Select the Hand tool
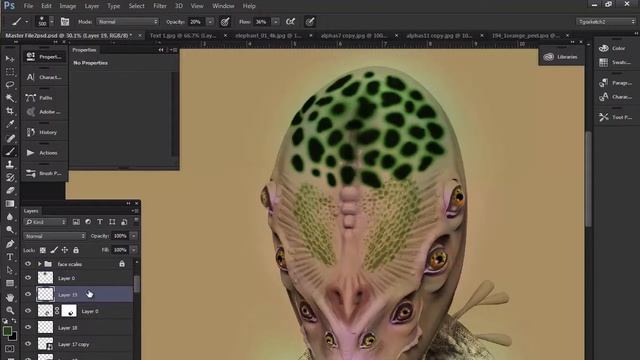Screen dimensions: 640x360 coord(10,297)
